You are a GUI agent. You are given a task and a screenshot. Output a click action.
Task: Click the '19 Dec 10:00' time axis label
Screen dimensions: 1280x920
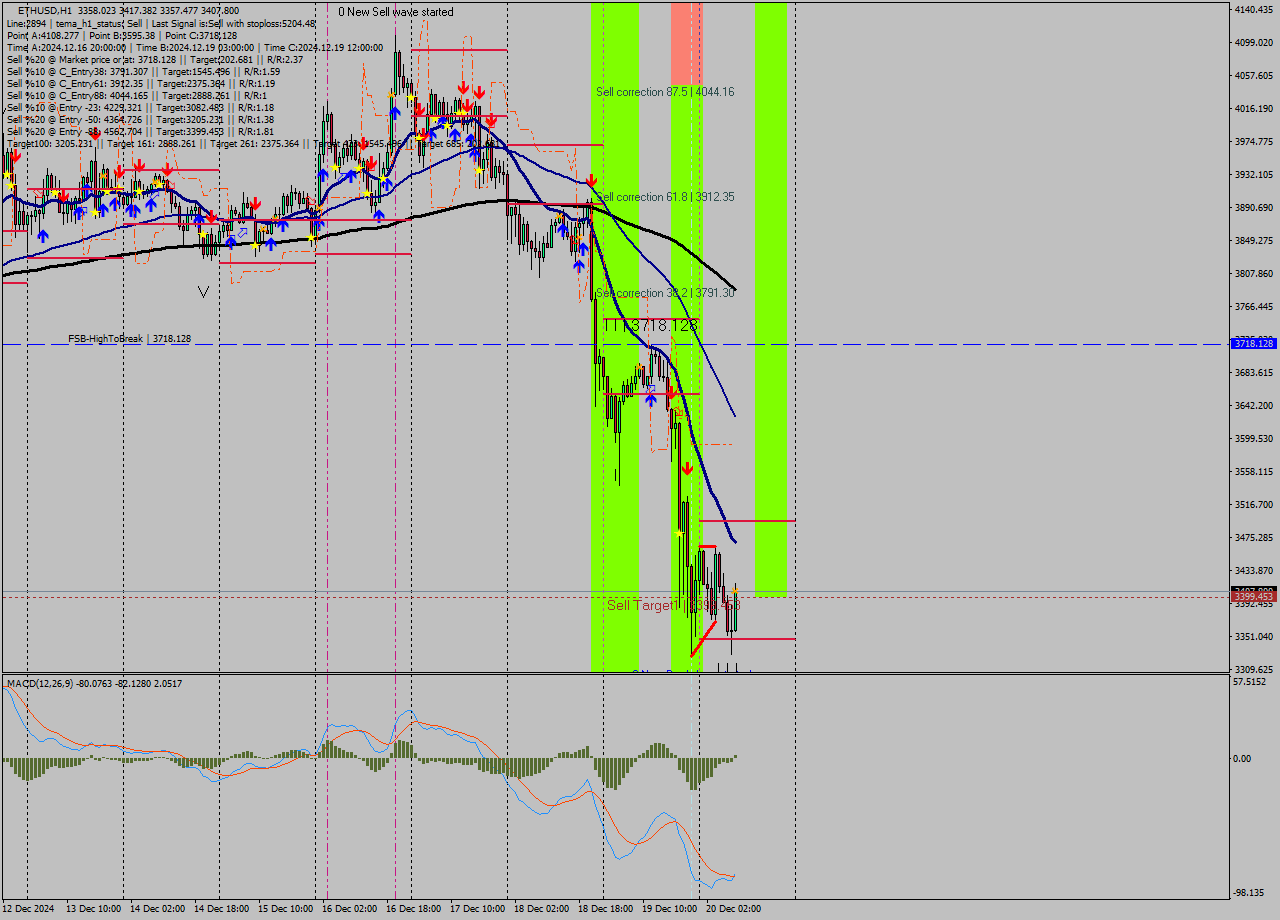[669, 908]
